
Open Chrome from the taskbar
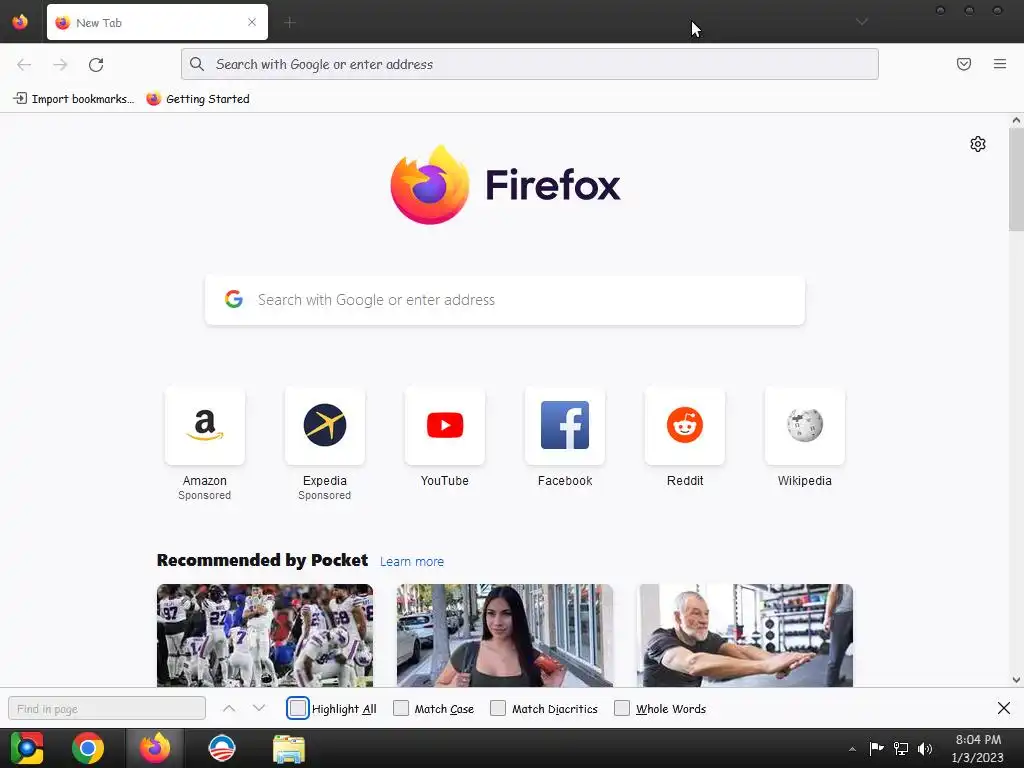pos(88,748)
